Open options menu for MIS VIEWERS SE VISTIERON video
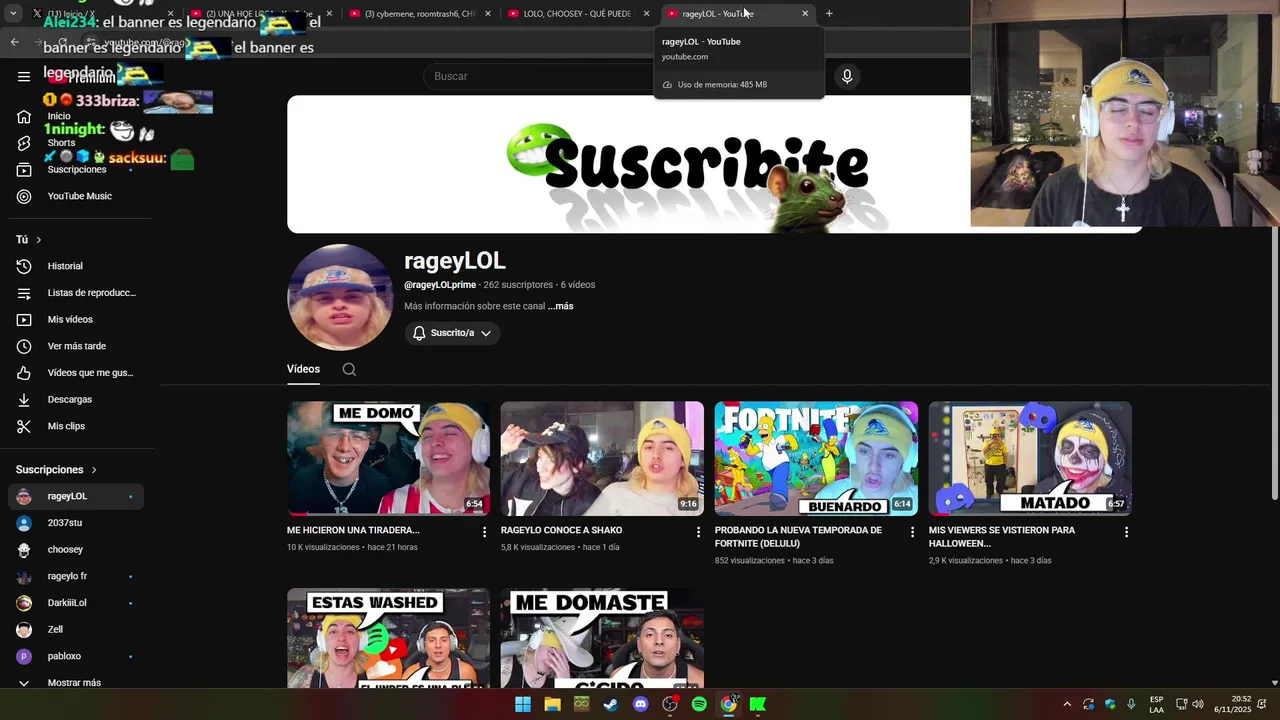 tap(1126, 532)
